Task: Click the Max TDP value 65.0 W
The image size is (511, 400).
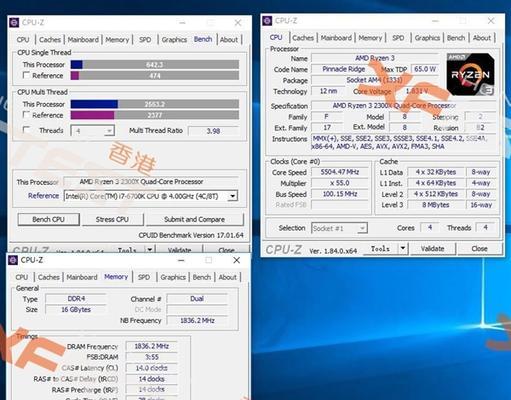Action: click(x=425, y=69)
